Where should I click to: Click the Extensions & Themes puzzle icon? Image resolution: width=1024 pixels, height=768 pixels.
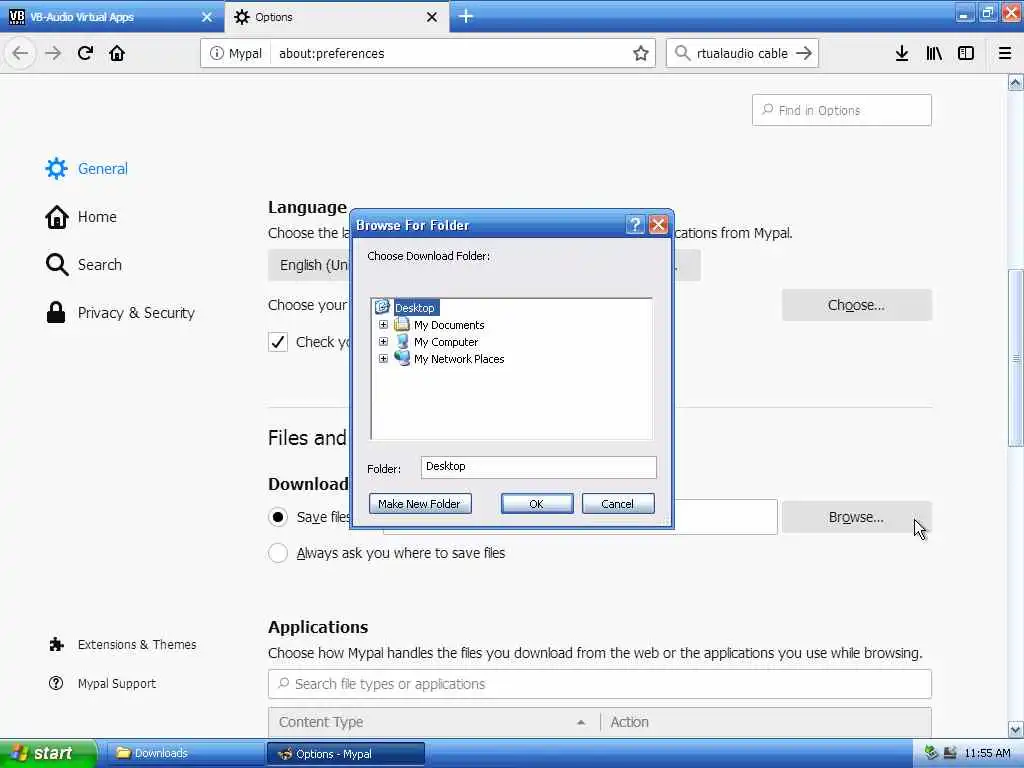coord(56,645)
